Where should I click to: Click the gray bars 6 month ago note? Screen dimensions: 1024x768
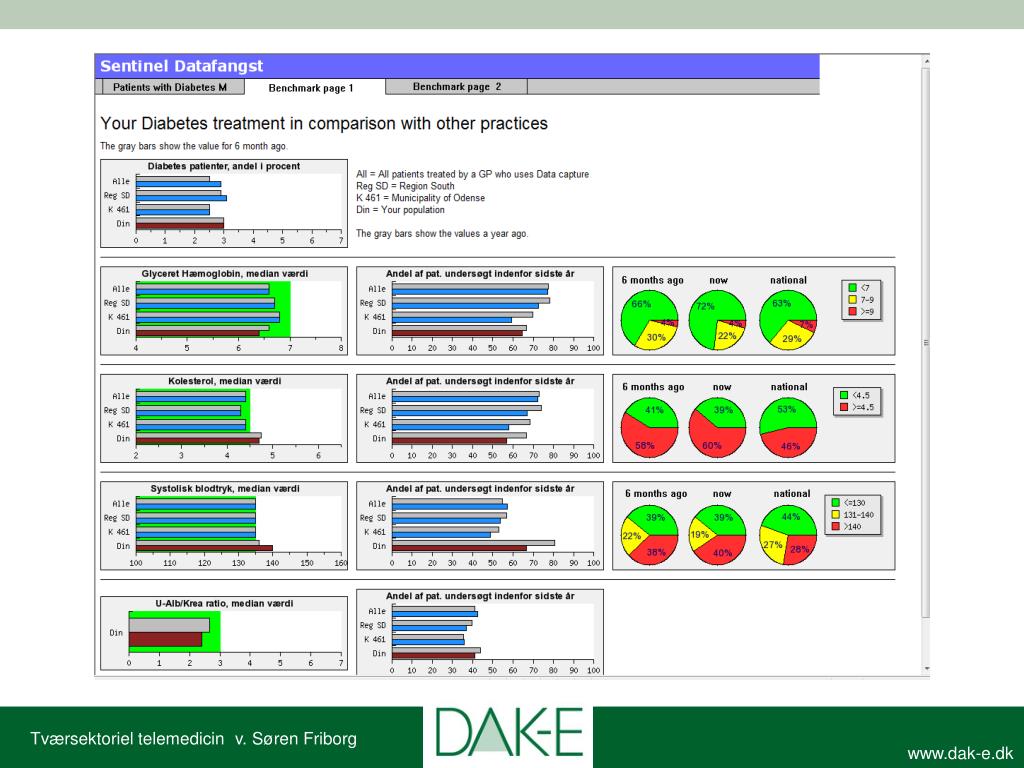pos(194,146)
